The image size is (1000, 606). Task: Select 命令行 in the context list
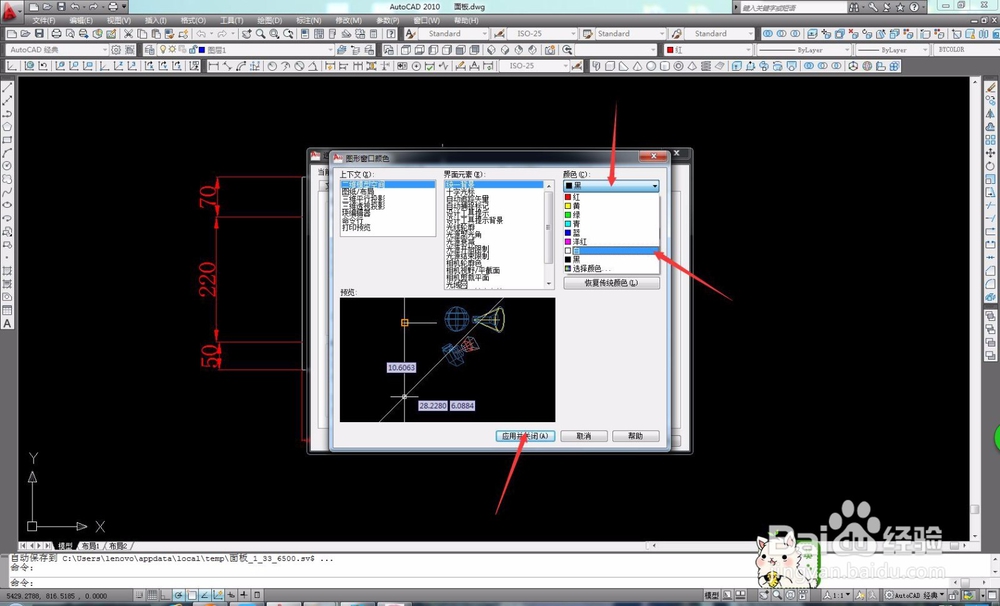tap(351, 220)
